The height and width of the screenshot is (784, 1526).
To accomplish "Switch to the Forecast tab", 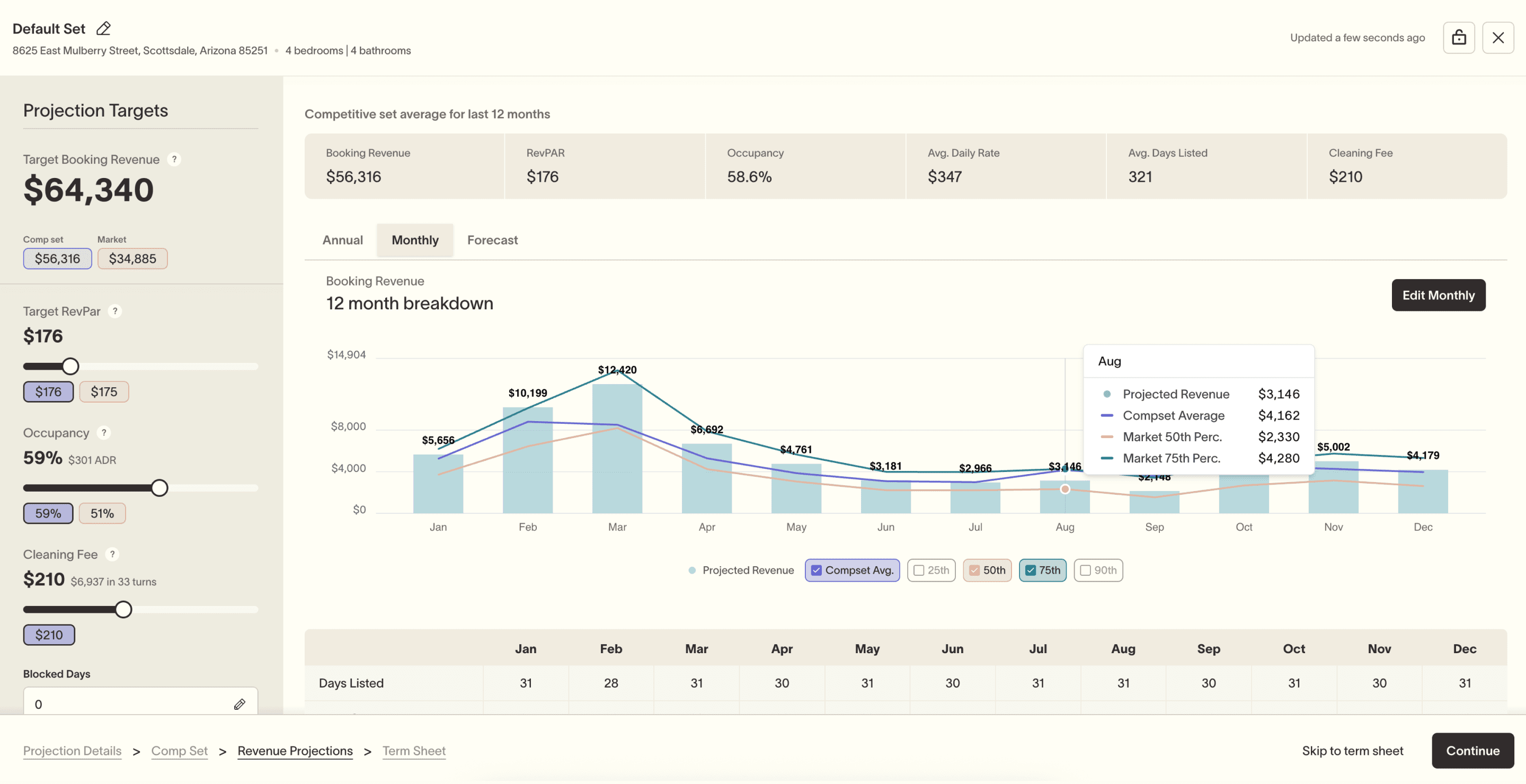I will 492,240.
